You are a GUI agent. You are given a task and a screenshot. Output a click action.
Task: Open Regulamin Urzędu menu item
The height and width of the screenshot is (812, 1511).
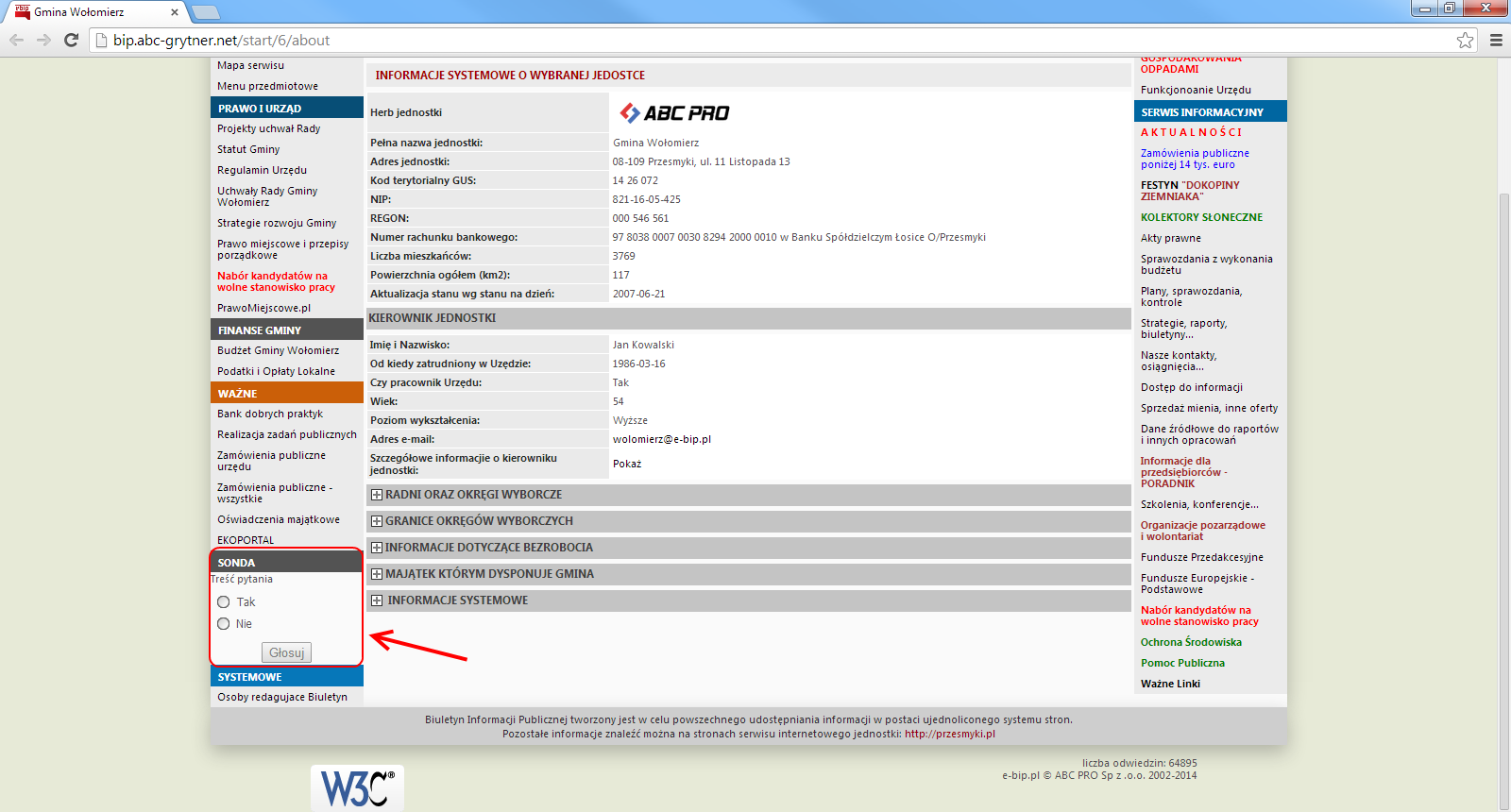262,170
